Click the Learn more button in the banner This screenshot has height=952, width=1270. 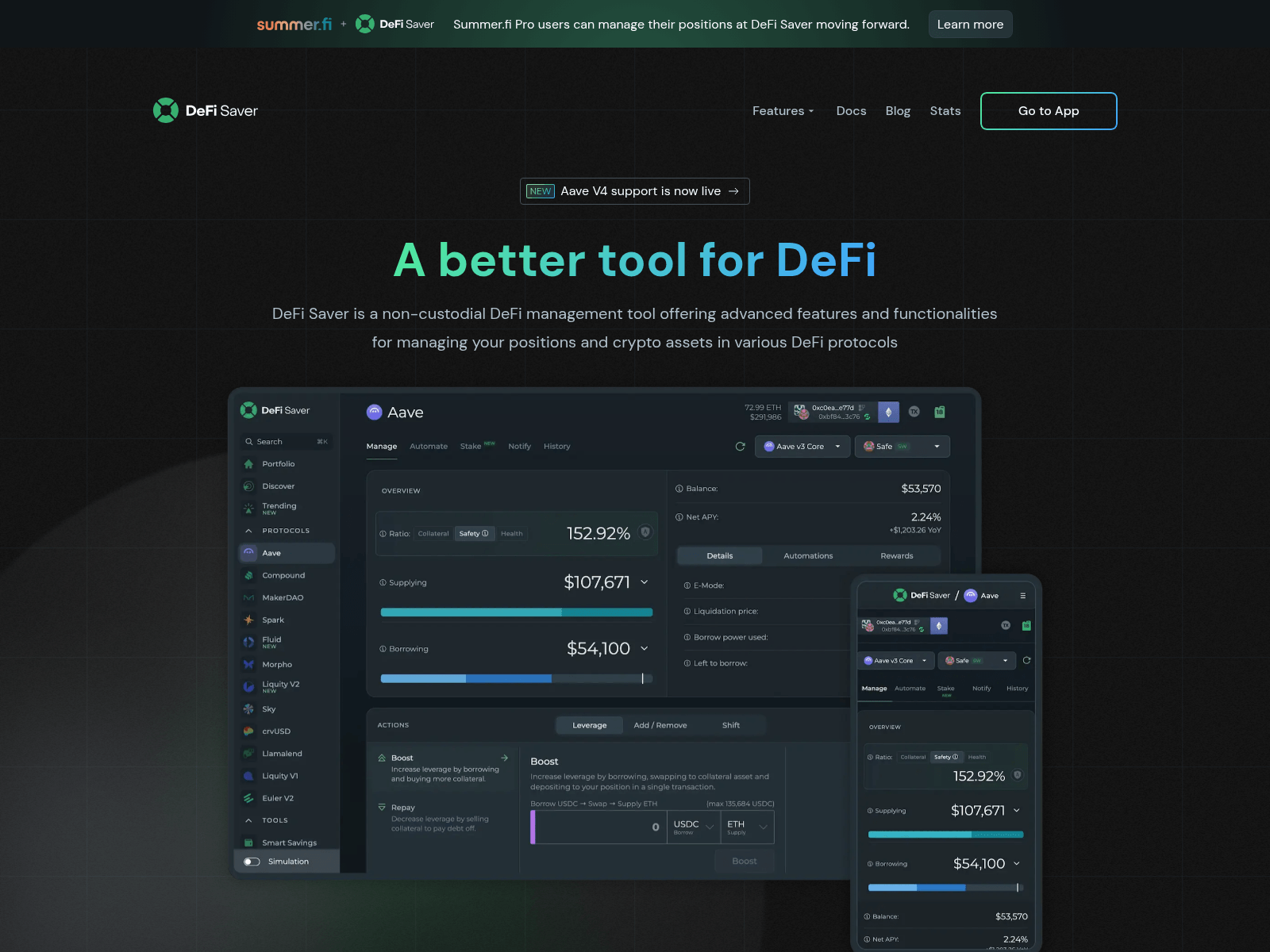tap(970, 24)
